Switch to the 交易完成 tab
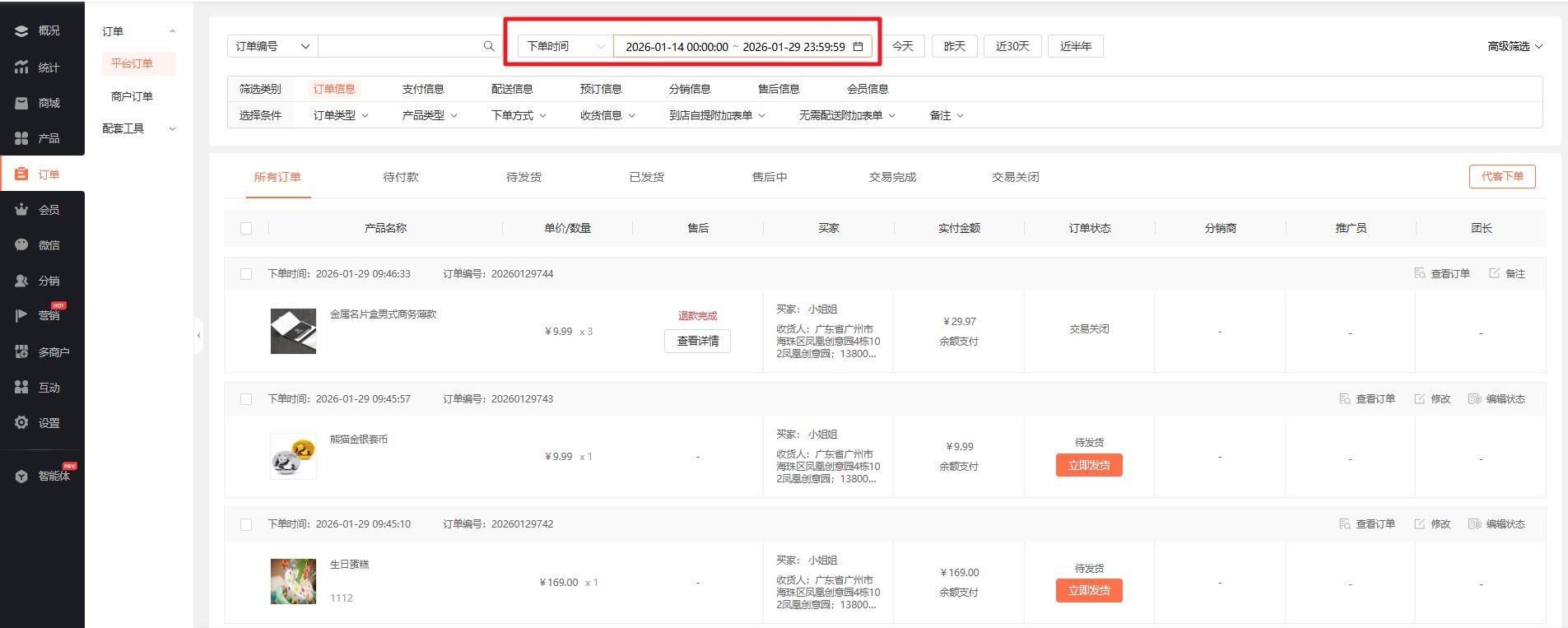 click(x=892, y=177)
